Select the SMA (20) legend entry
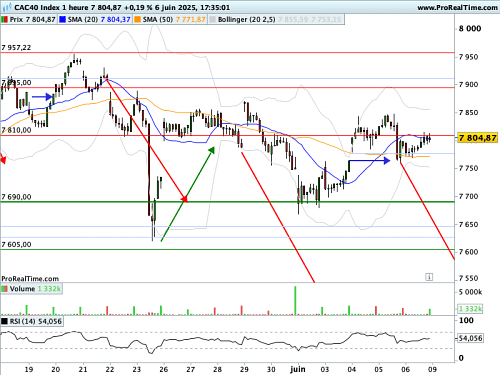The width and height of the screenshot is (500, 375). pyautogui.click(x=95, y=20)
